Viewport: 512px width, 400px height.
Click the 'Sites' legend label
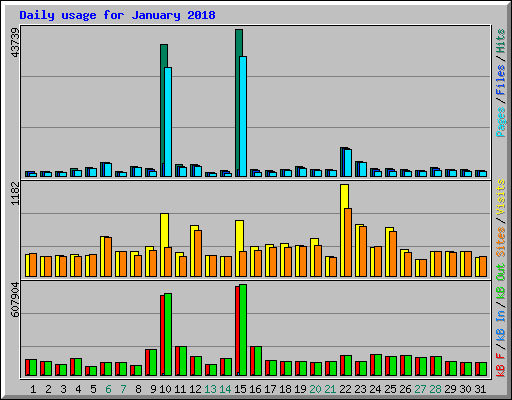[x=501, y=242]
